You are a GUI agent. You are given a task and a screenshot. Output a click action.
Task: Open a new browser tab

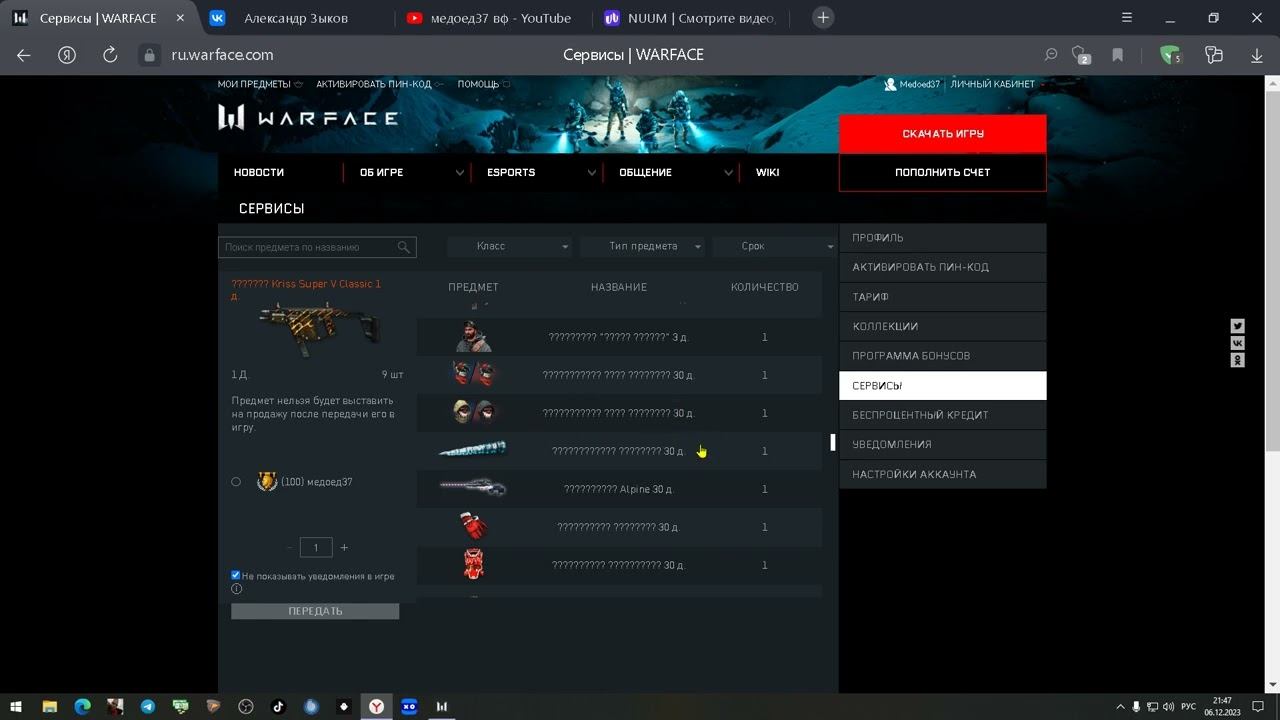click(823, 17)
